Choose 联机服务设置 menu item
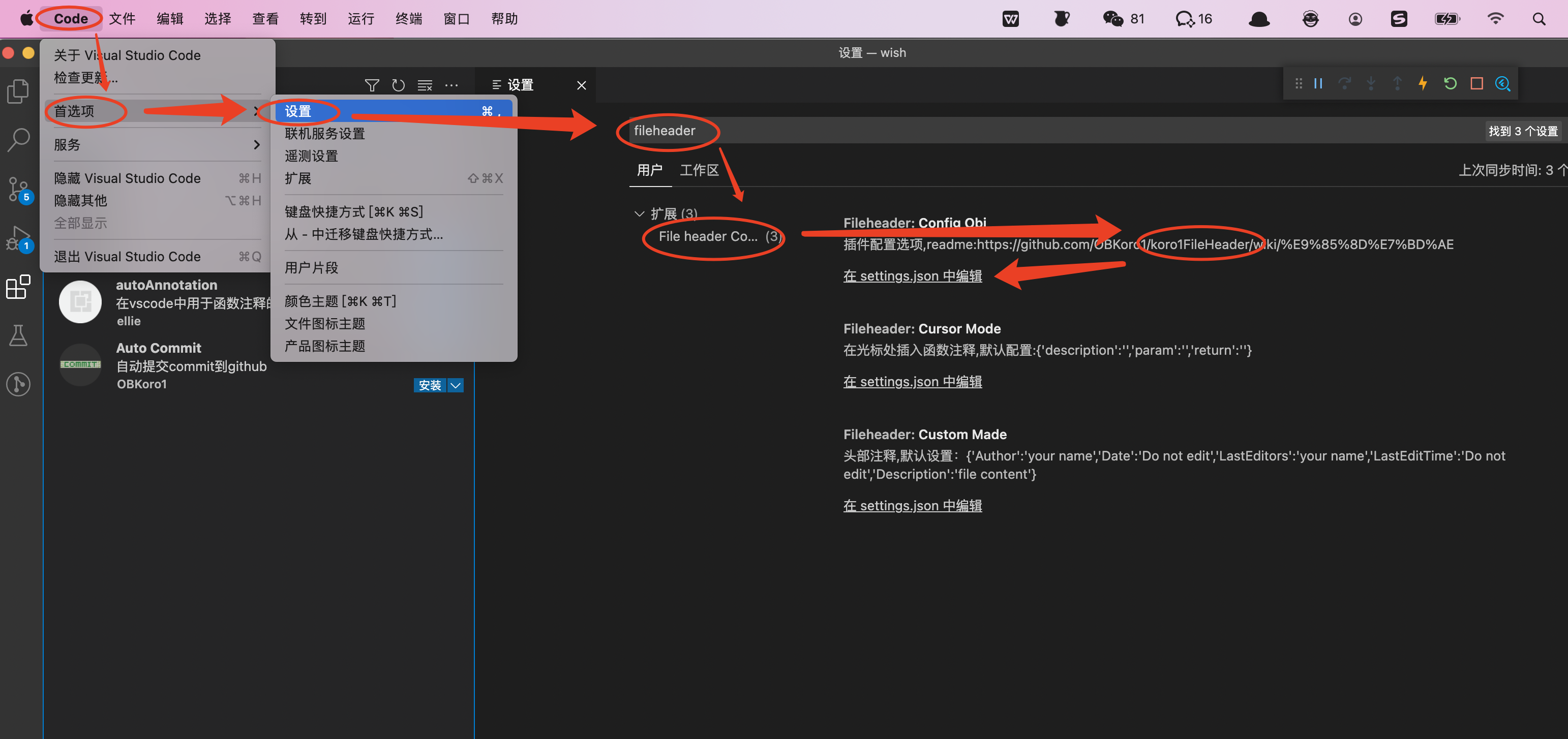This screenshot has height=739, width=1568. (393, 133)
